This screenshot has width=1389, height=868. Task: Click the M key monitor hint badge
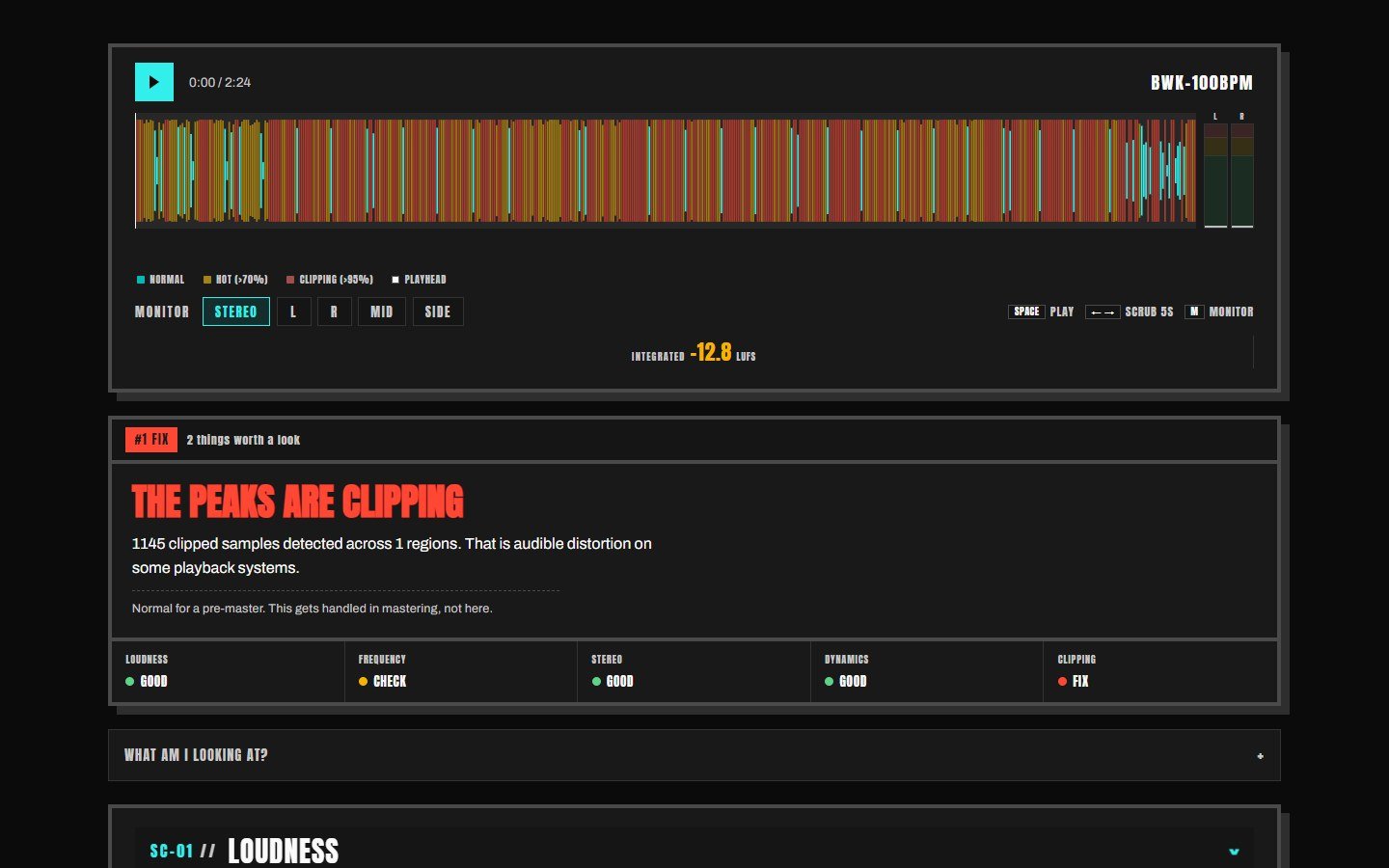pyautogui.click(x=1194, y=312)
